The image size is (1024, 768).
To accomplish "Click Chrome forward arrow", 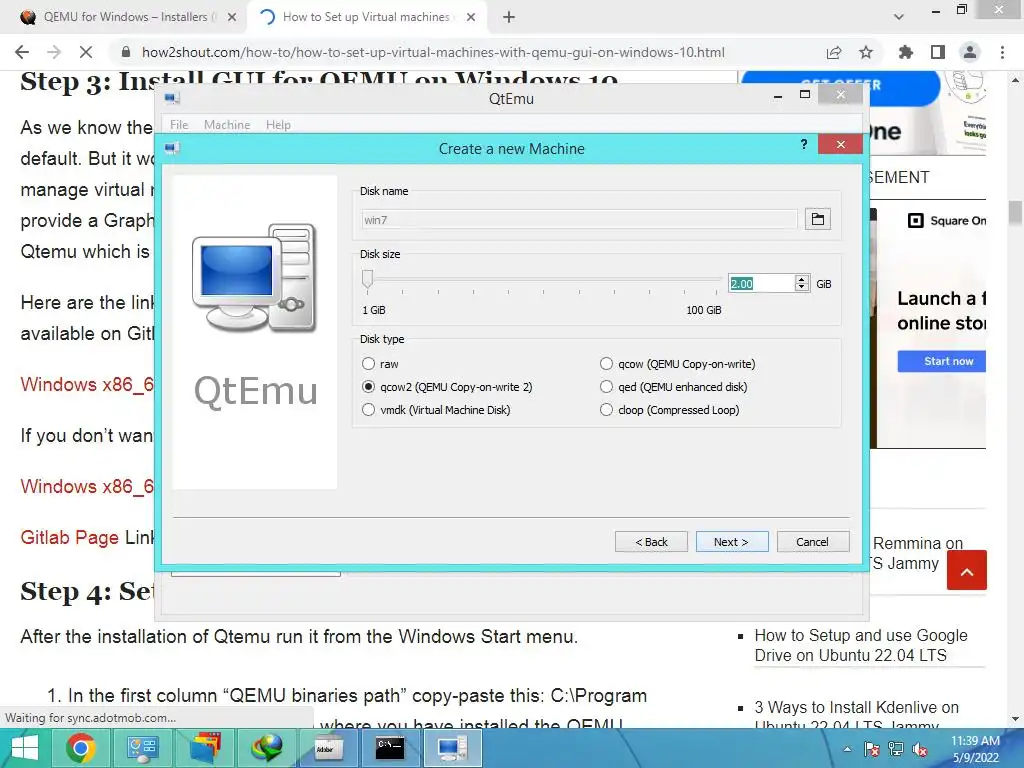I will [x=54, y=52].
